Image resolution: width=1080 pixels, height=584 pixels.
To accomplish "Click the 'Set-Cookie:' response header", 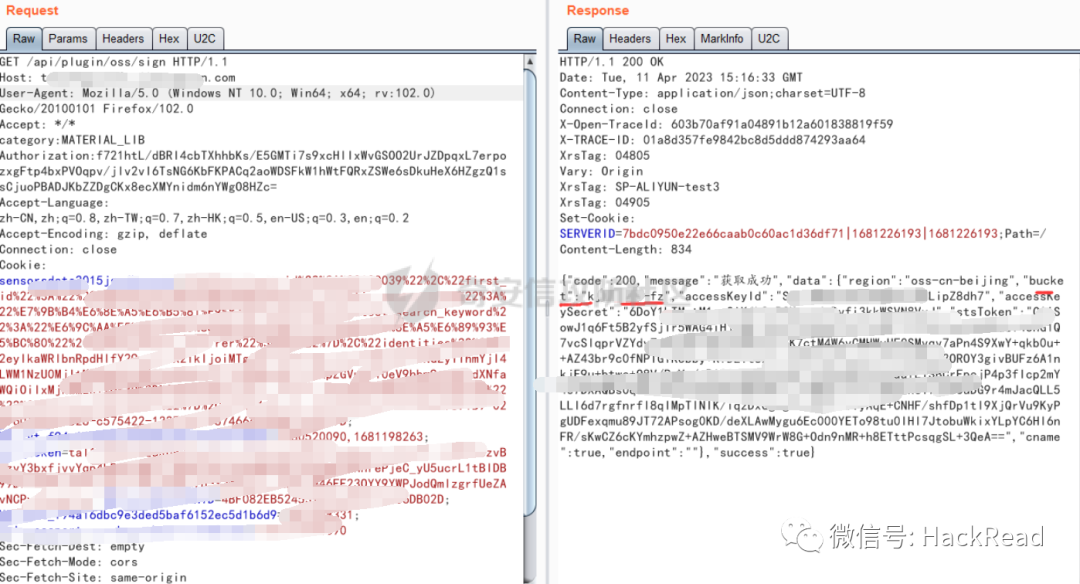I will click(x=596, y=218).
